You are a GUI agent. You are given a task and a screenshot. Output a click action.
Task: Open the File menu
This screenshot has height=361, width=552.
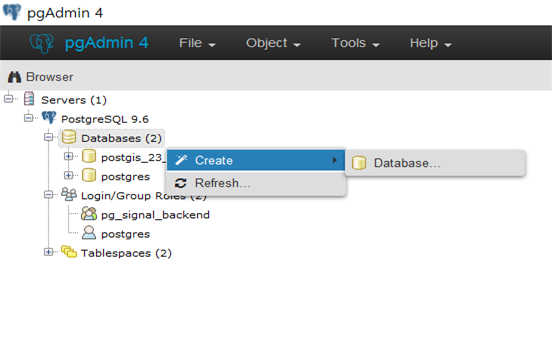click(197, 43)
